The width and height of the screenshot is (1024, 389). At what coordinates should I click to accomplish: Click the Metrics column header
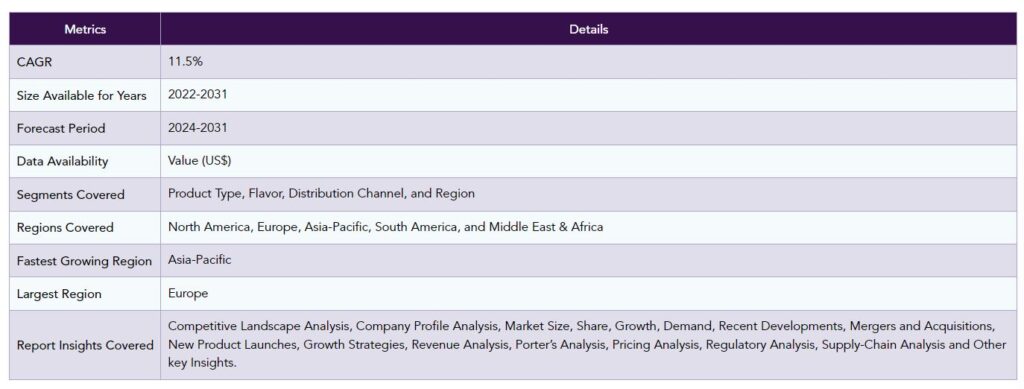coord(85,29)
